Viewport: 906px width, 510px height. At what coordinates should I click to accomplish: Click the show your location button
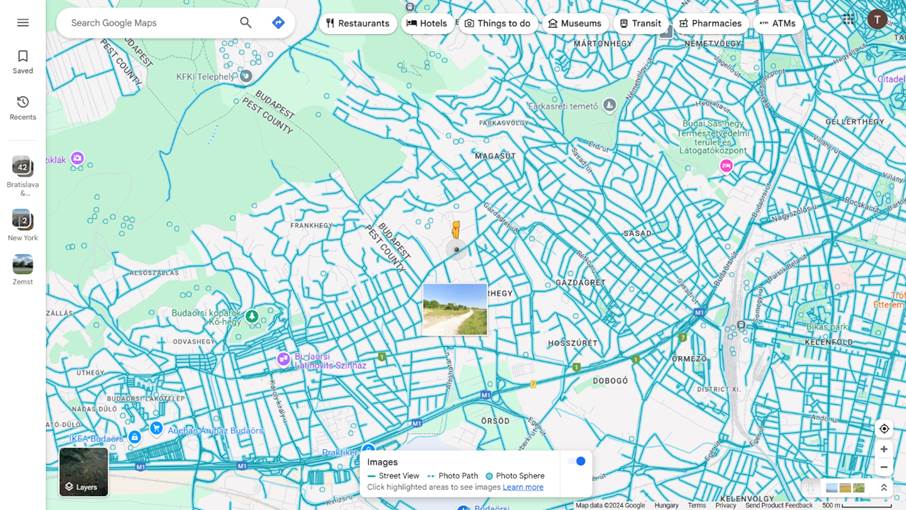click(x=884, y=429)
